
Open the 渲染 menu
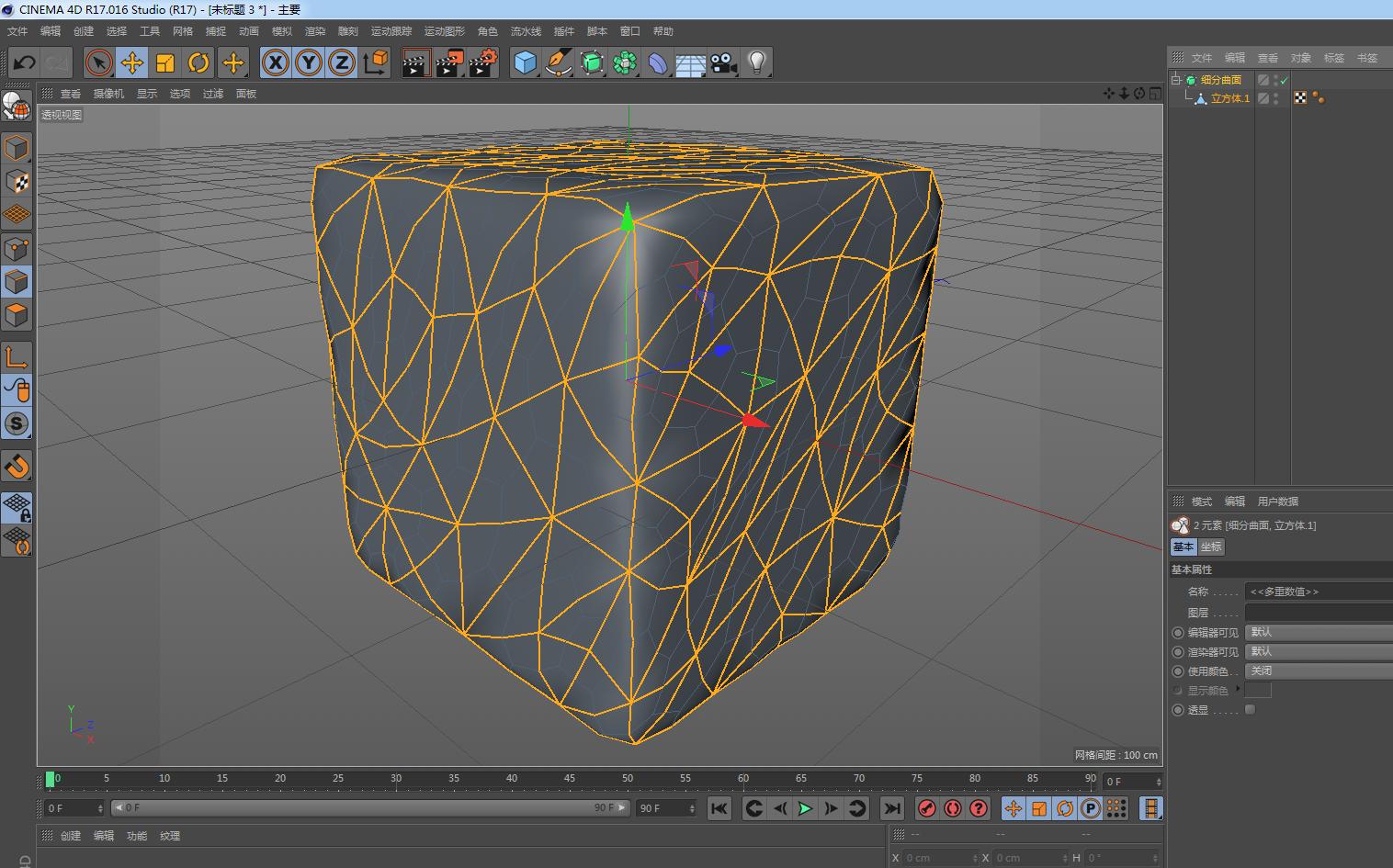coord(315,30)
